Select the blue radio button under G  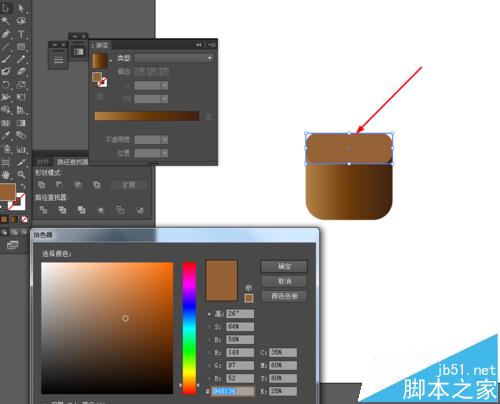(209, 378)
